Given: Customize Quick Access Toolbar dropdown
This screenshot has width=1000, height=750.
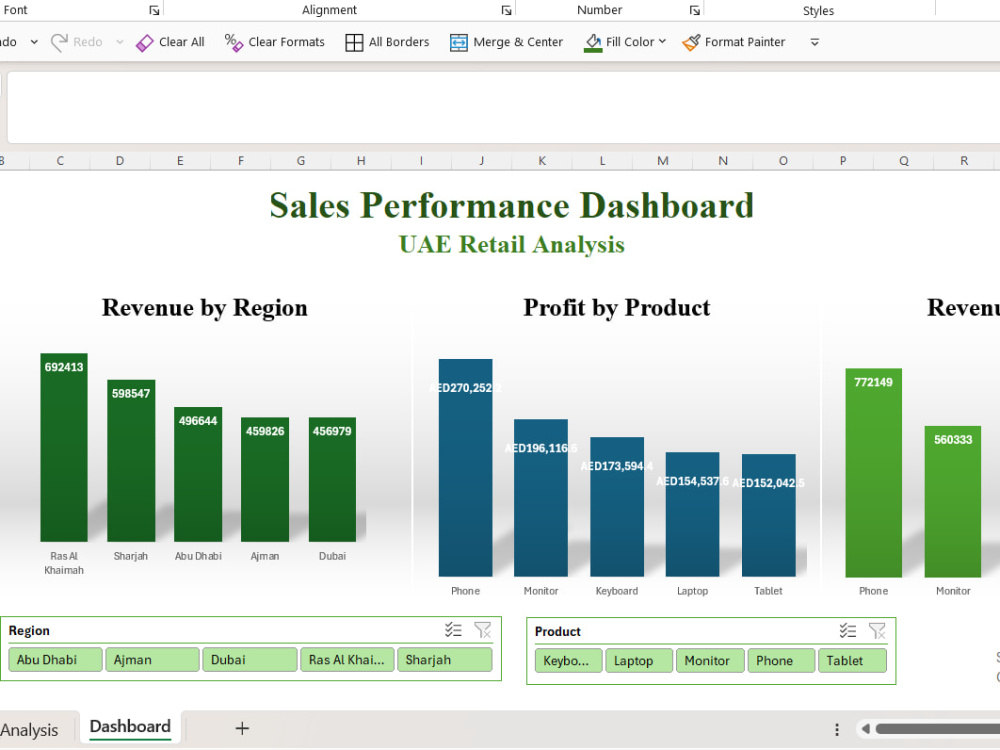Looking at the screenshot, I should tap(814, 42).
